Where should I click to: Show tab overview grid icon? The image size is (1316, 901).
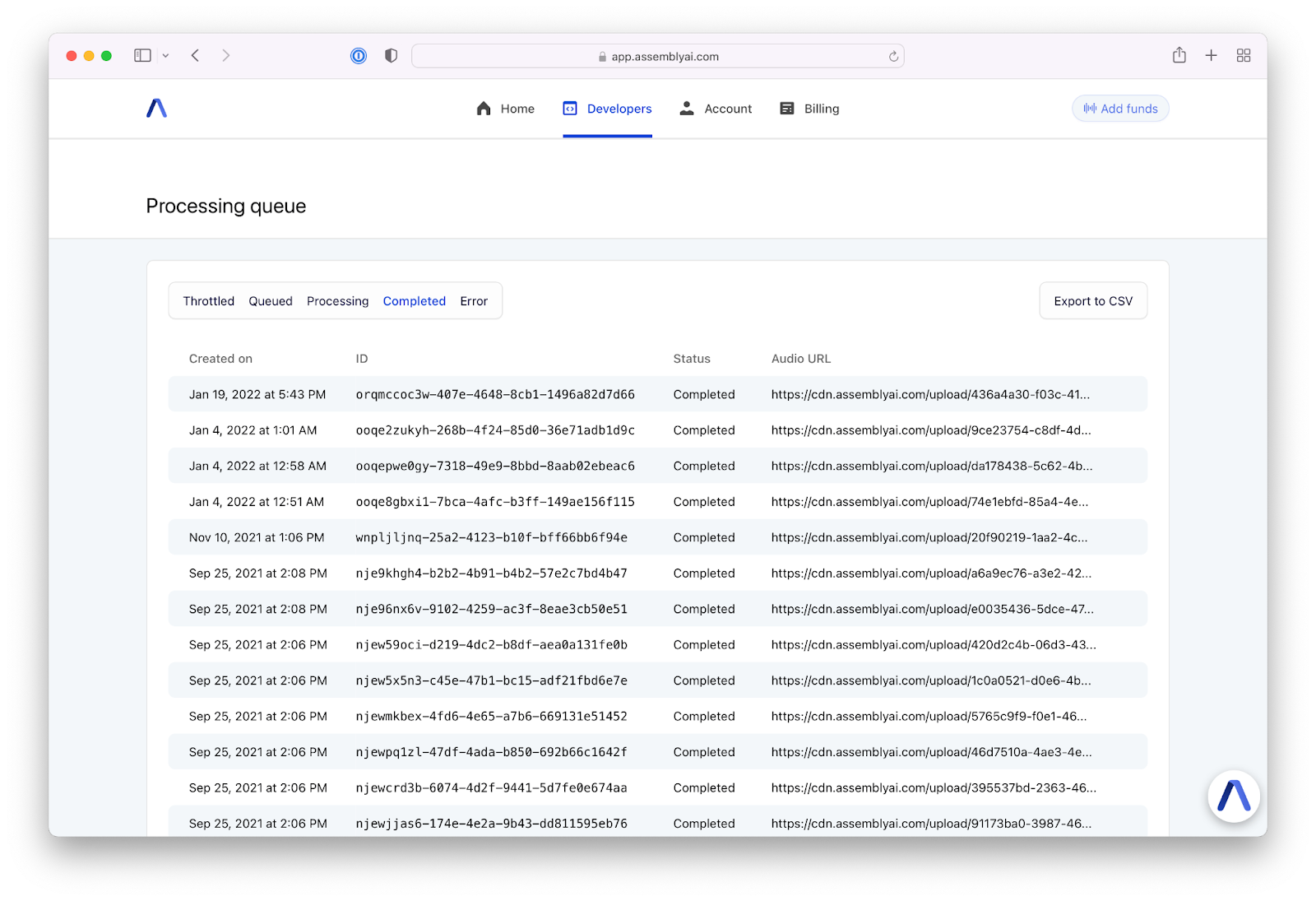1244,55
